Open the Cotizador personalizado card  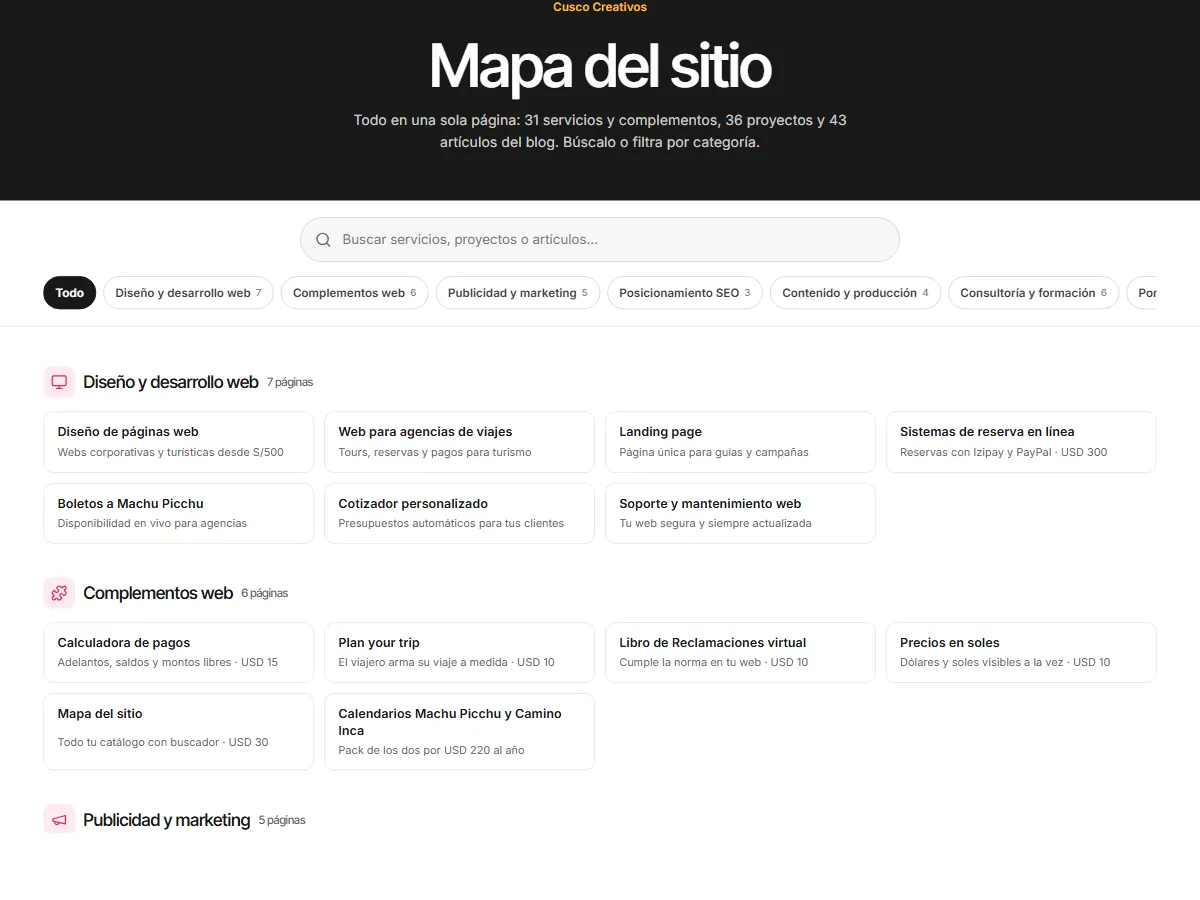(x=460, y=513)
